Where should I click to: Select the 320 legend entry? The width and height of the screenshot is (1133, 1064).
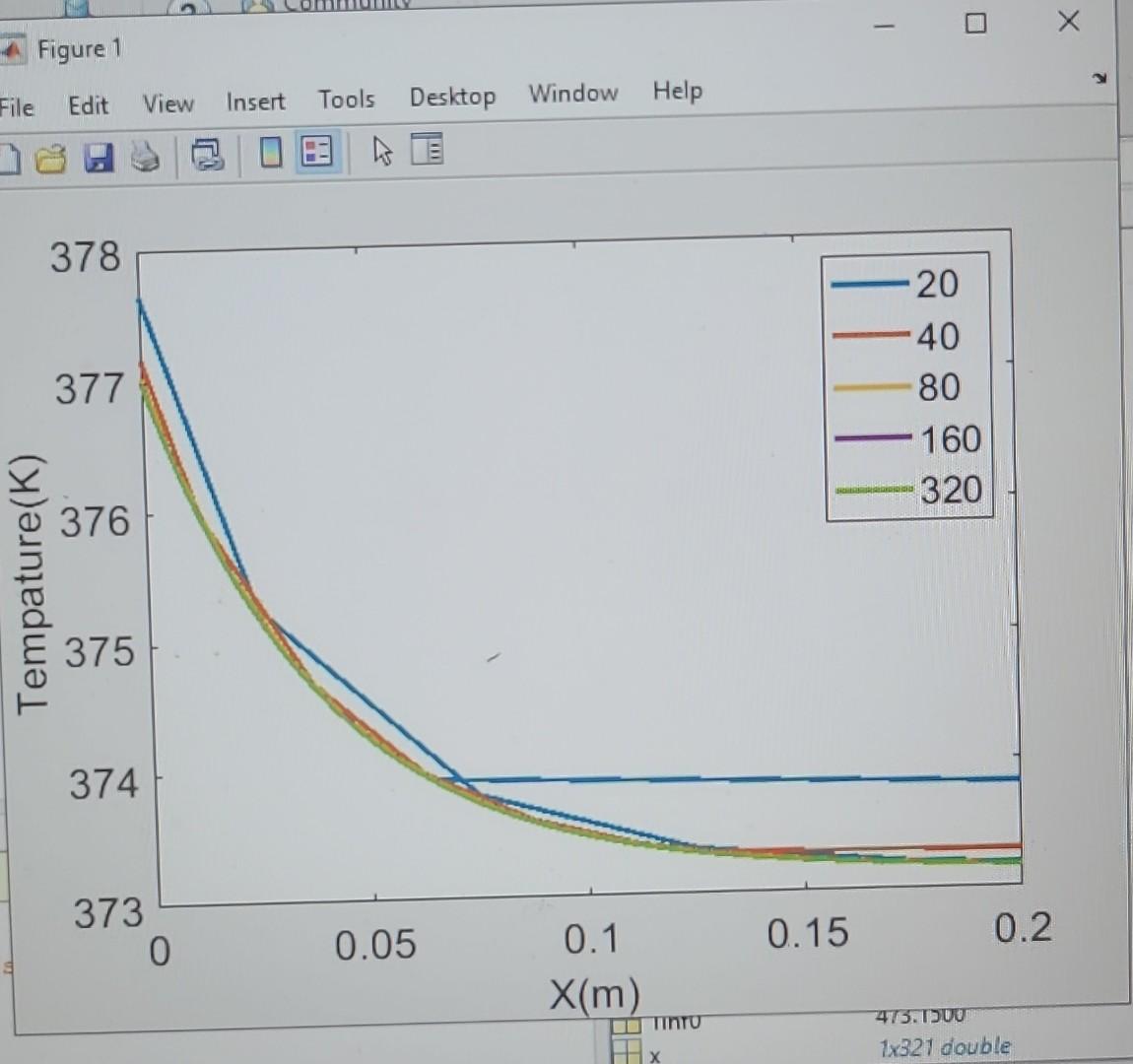tap(949, 490)
